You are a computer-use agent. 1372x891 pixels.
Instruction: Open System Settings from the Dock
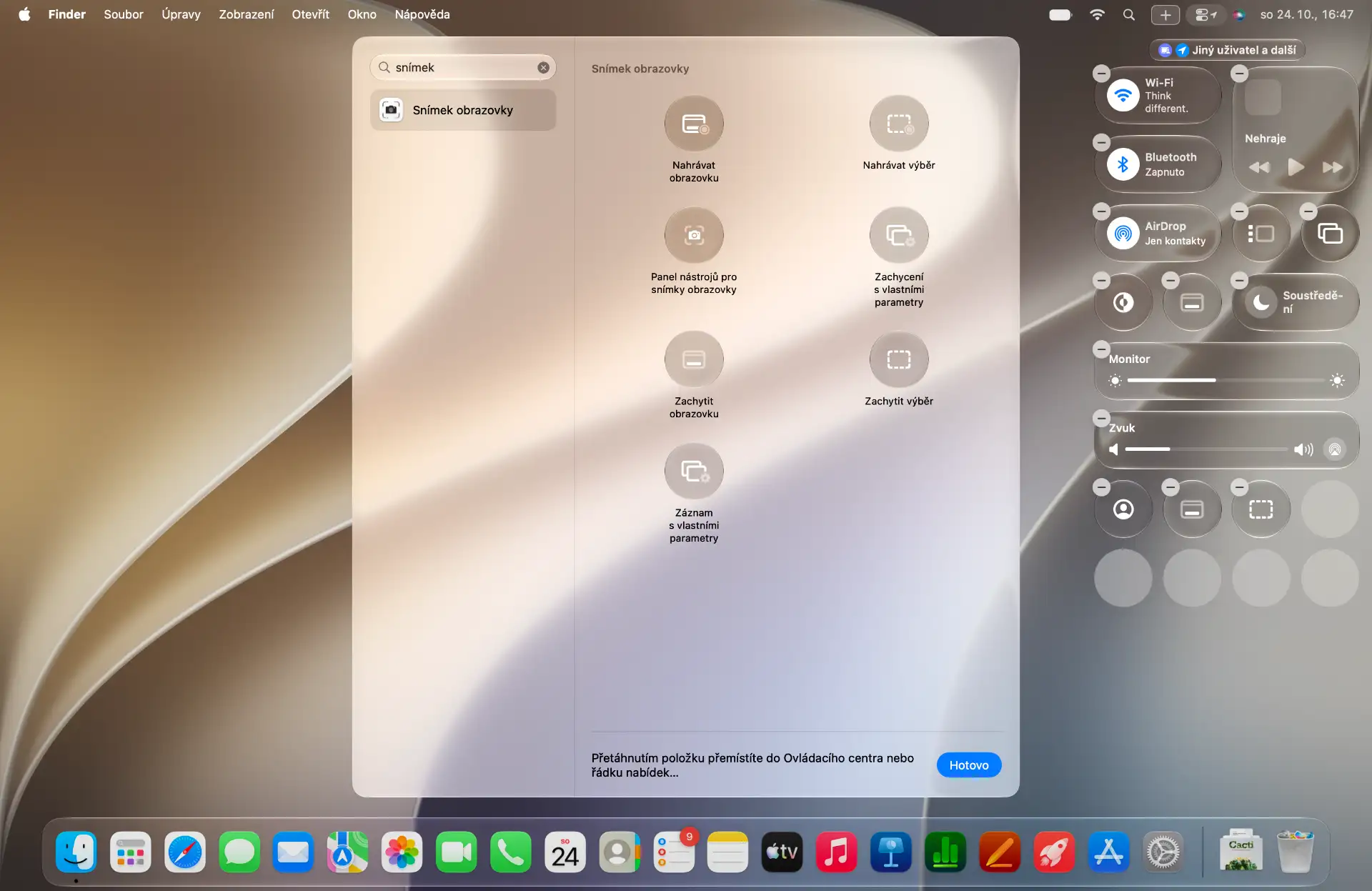click(x=1163, y=852)
